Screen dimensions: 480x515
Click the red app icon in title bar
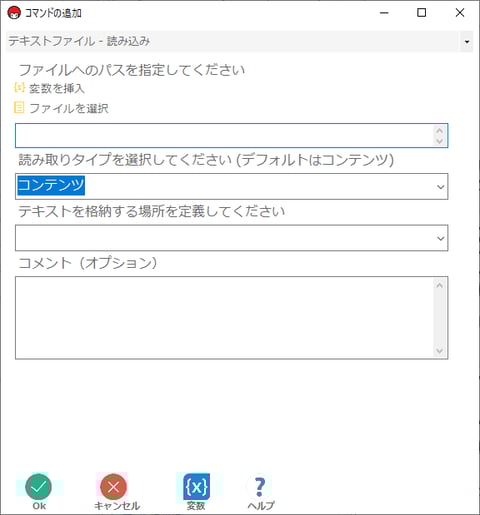(x=14, y=13)
